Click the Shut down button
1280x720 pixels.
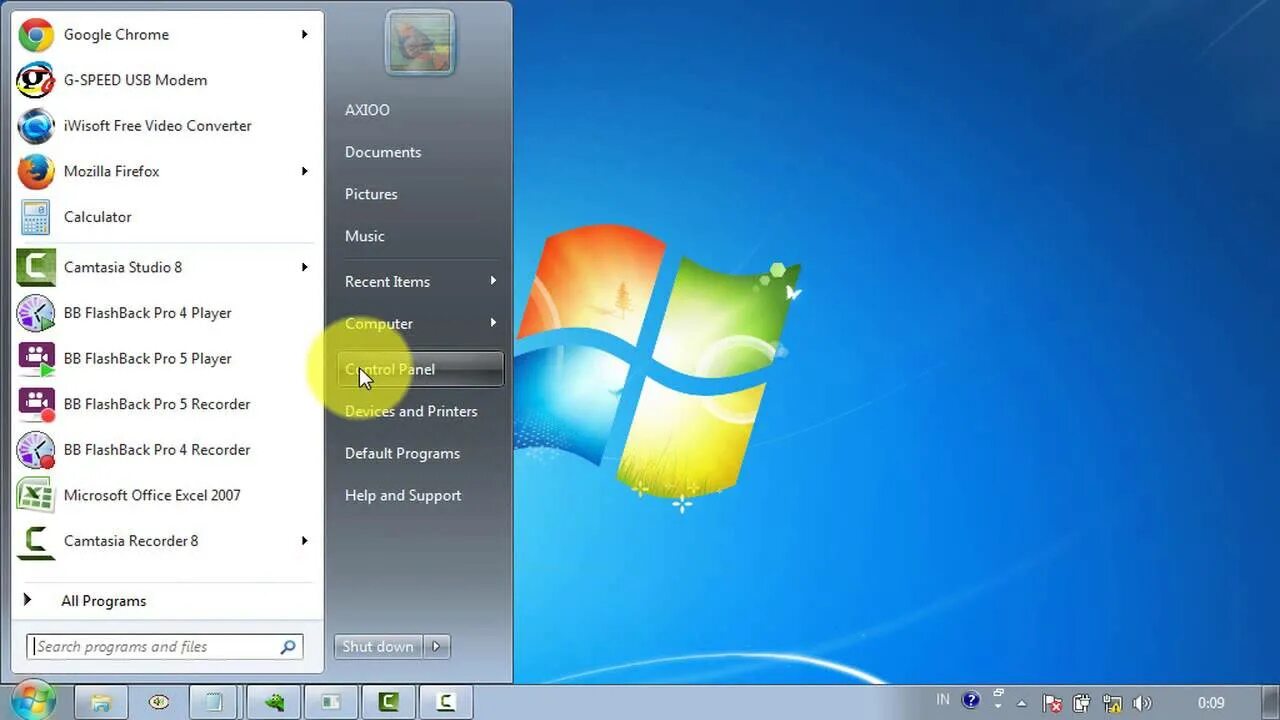(x=378, y=646)
